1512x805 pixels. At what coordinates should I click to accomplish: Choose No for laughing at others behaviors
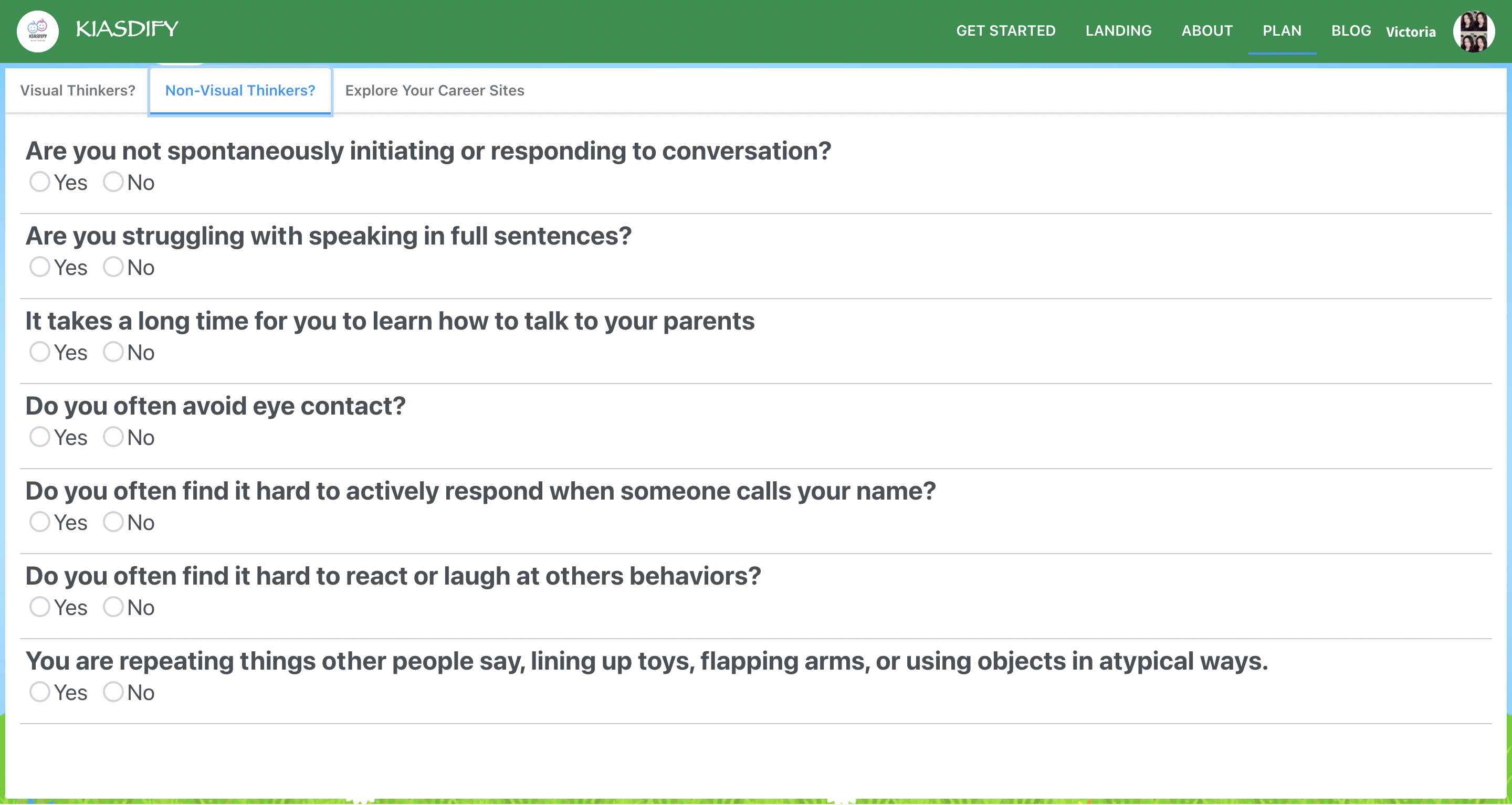tap(113, 607)
